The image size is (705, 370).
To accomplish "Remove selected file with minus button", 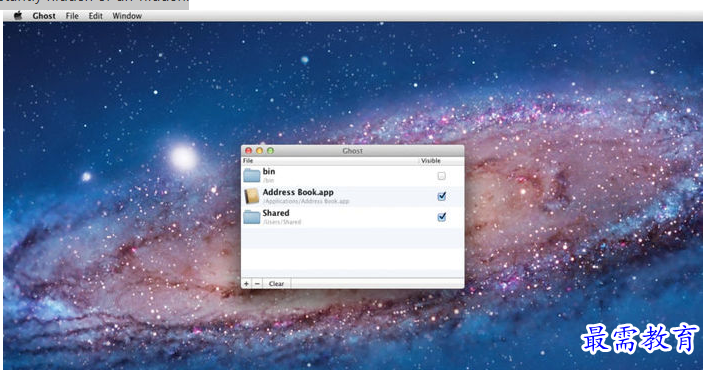I will [x=257, y=284].
